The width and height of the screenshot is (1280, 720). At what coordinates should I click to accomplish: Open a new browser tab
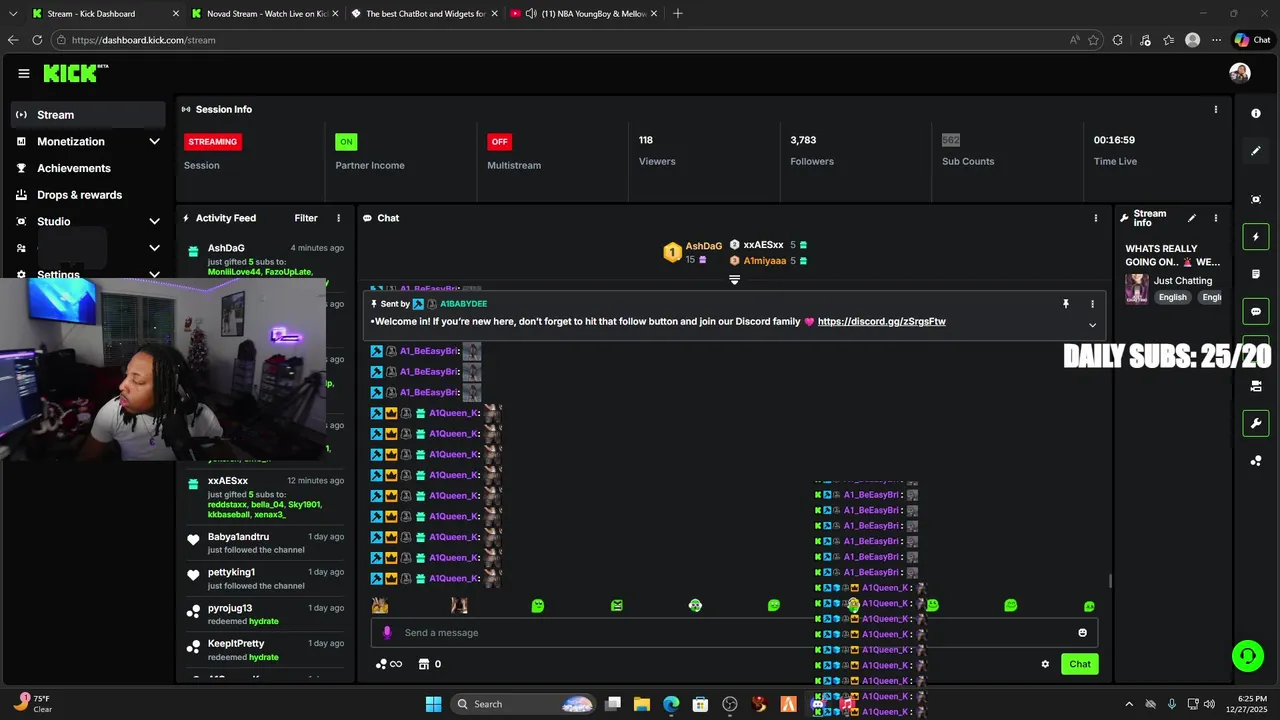(x=678, y=14)
